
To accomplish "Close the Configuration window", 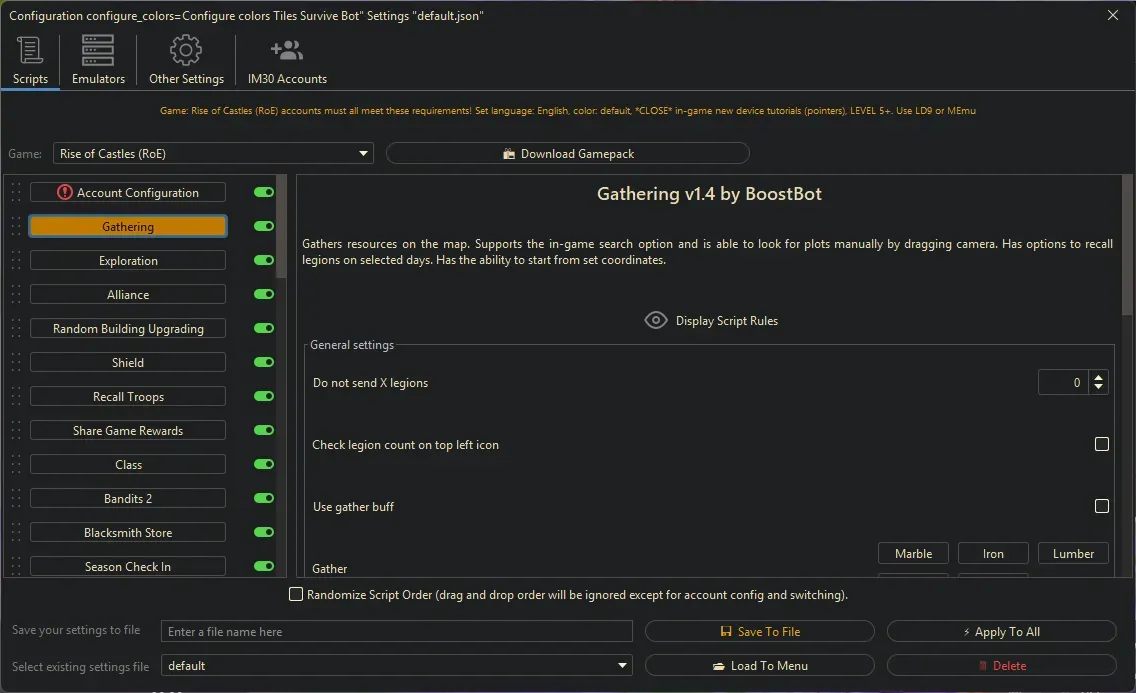I will [x=1113, y=15].
